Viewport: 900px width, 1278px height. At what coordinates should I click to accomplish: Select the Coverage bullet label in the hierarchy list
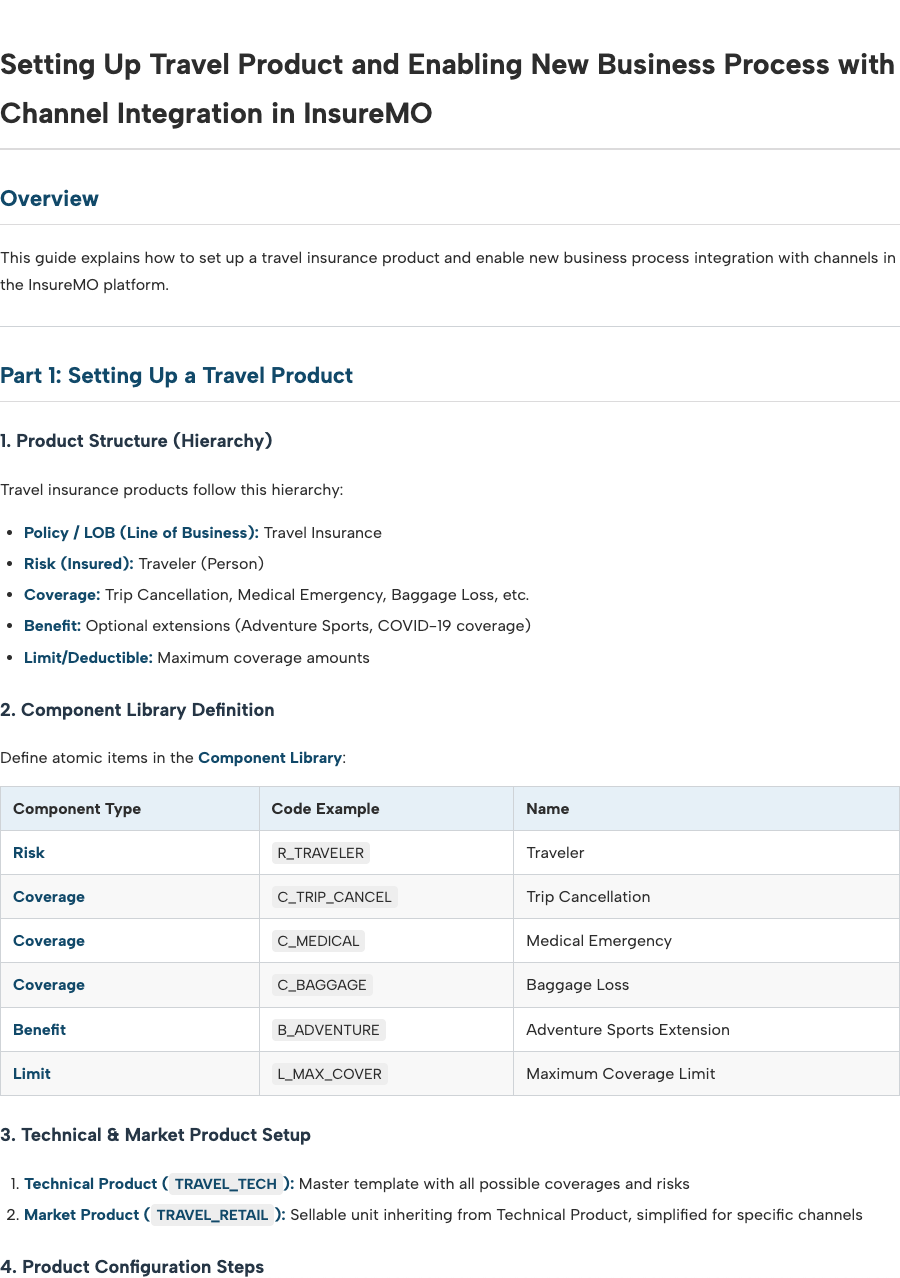click(x=62, y=594)
